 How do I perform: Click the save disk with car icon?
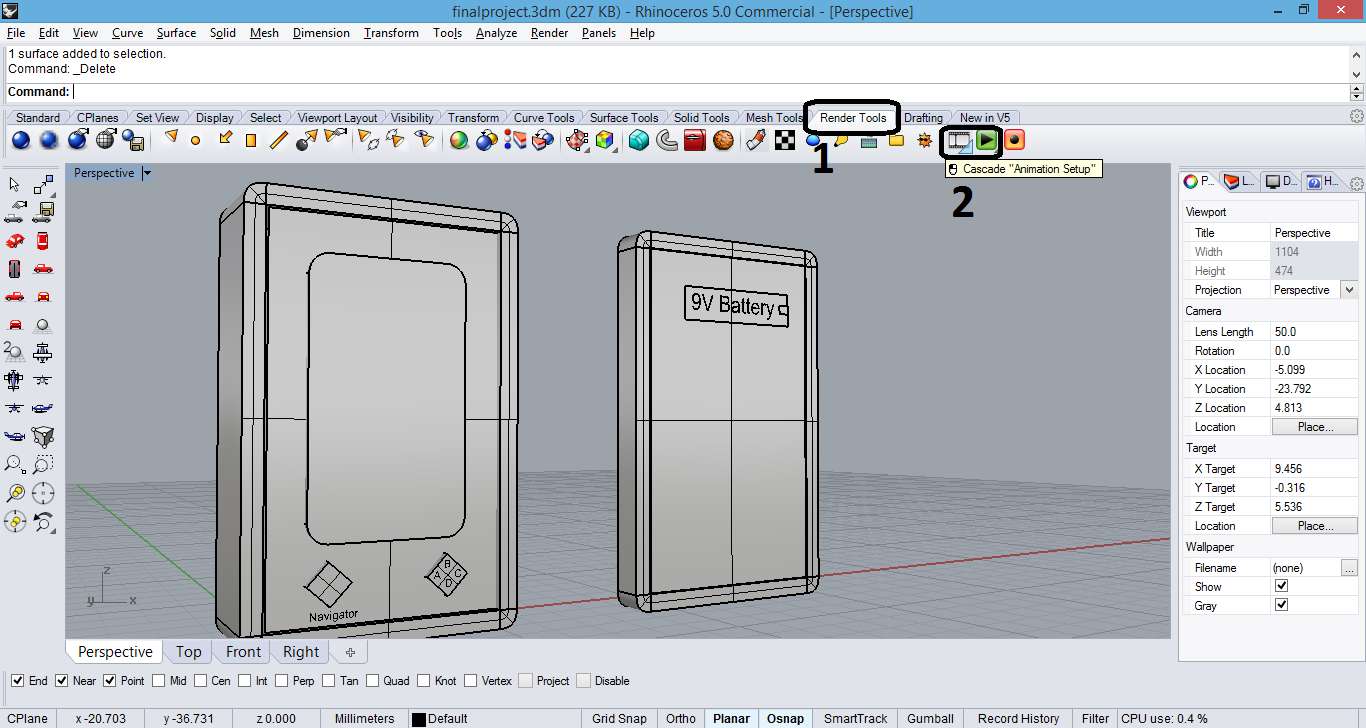(x=43, y=212)
